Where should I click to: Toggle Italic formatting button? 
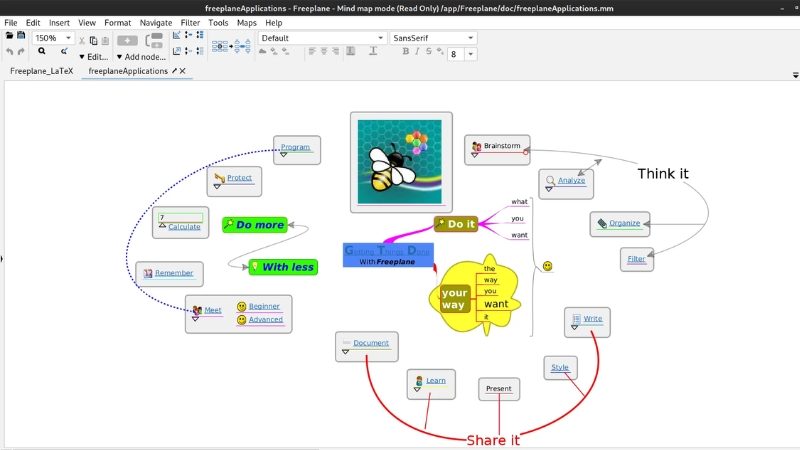click(x=419, y=52)
